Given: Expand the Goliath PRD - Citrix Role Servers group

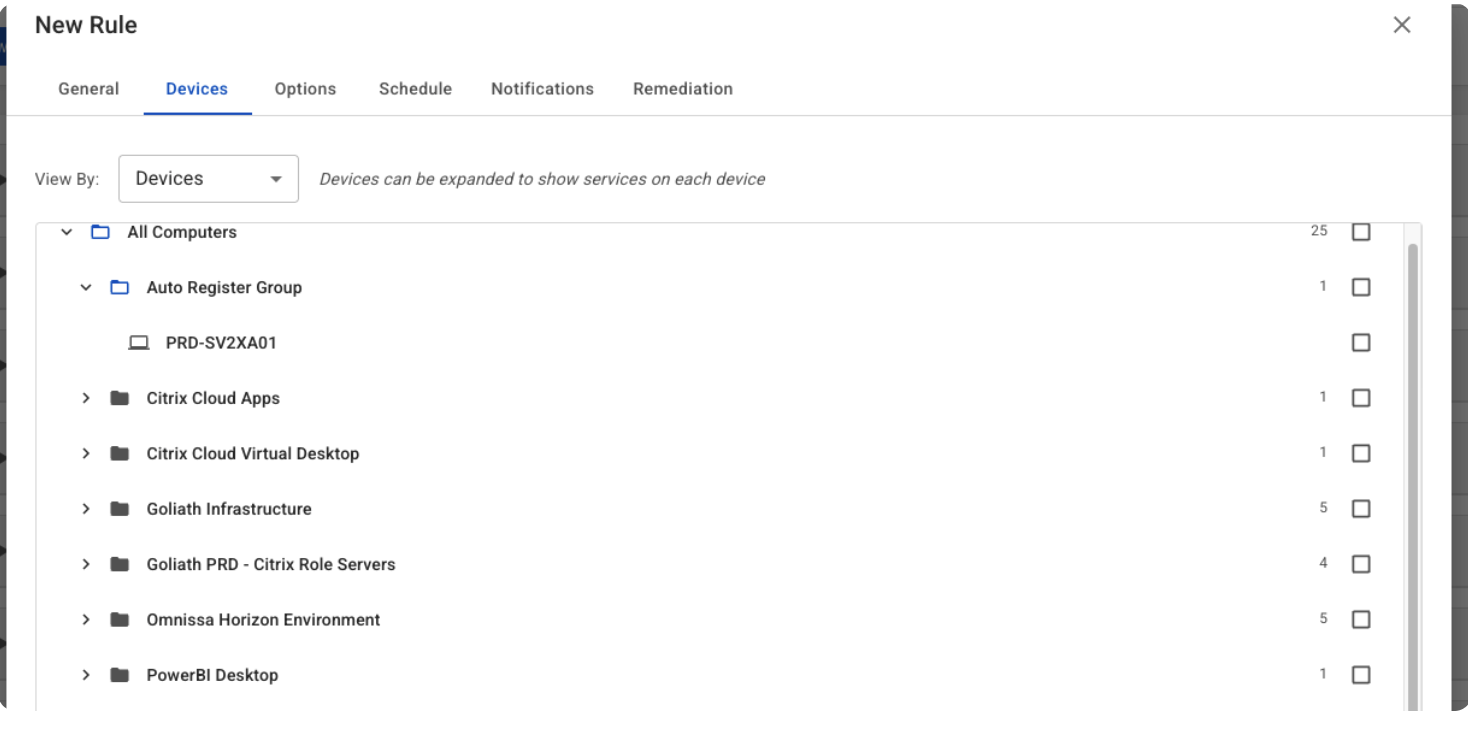Looking at the screenshot, I should point(86,564).
